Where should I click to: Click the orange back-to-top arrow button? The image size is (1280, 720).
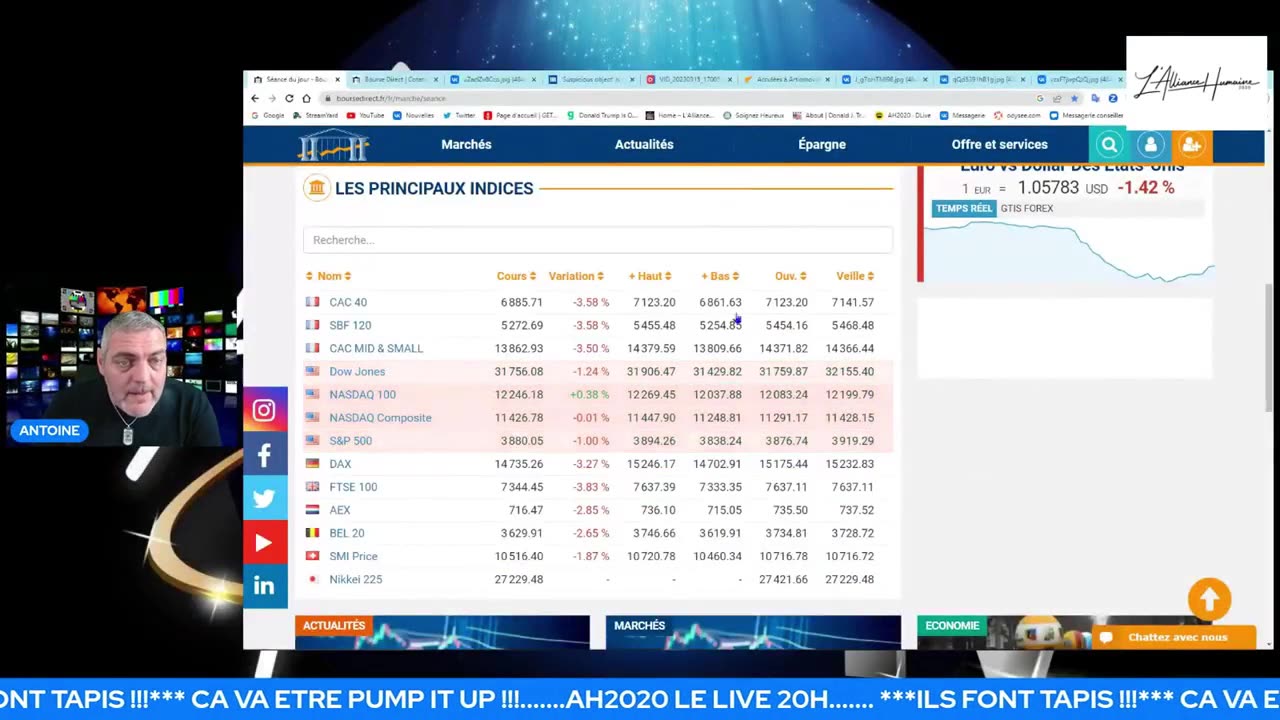(x=1209, y=599)
